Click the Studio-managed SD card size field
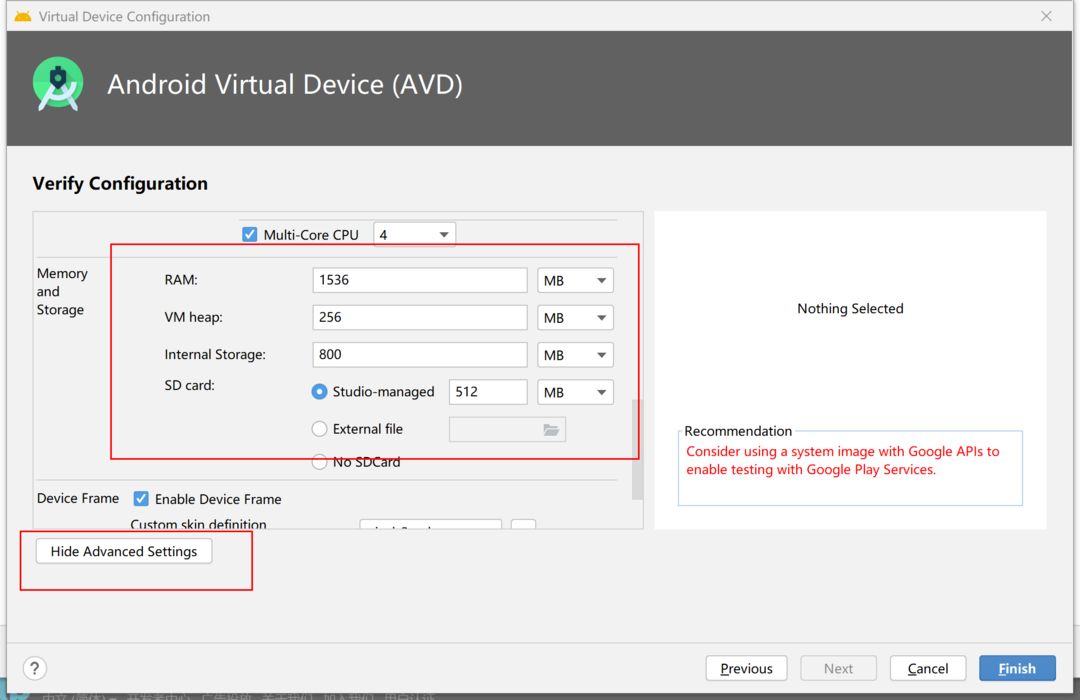Screen dimensions: 1080x700 pyautogui.click(x=488, y=391)
